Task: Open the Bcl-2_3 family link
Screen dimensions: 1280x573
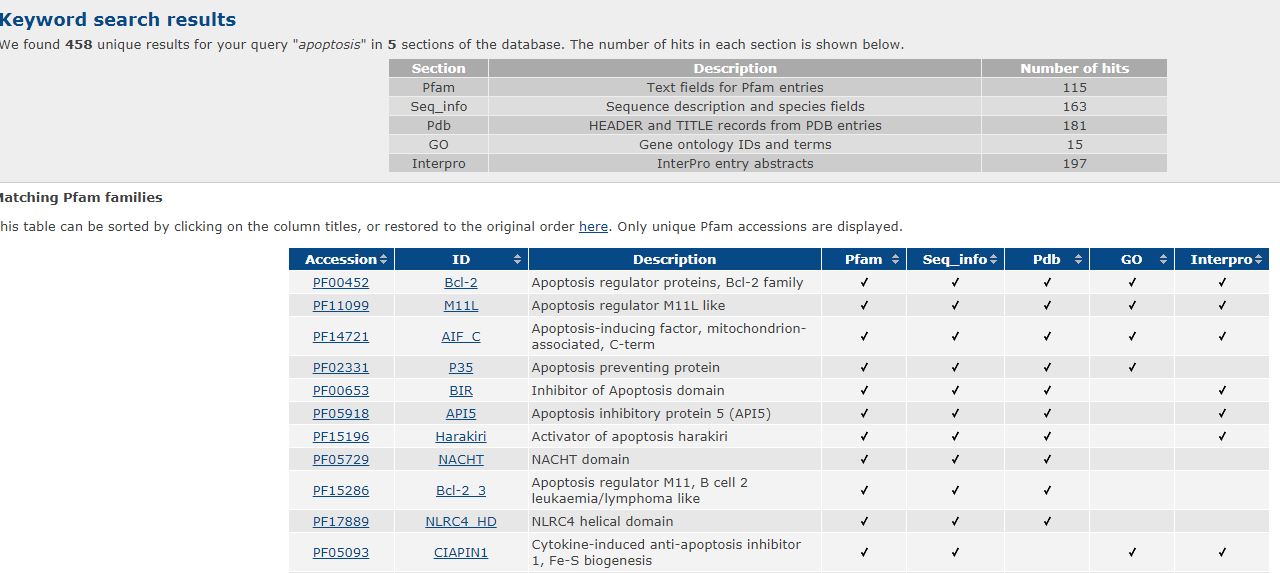Action: (461, 491)
